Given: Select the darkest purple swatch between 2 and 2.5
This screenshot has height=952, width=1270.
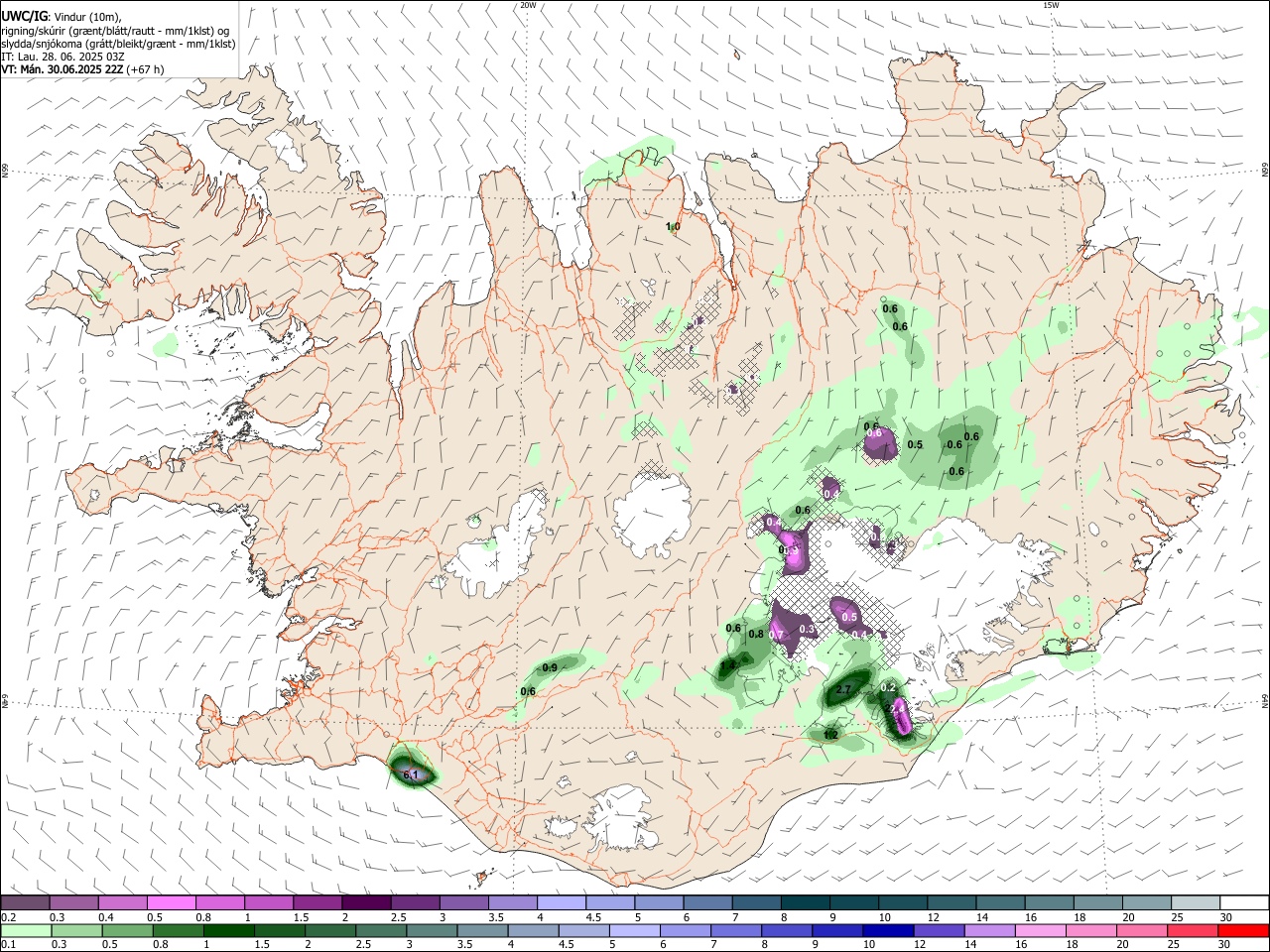Looking at the screenshot, I should pyautogui.click(x=366, y=902).
